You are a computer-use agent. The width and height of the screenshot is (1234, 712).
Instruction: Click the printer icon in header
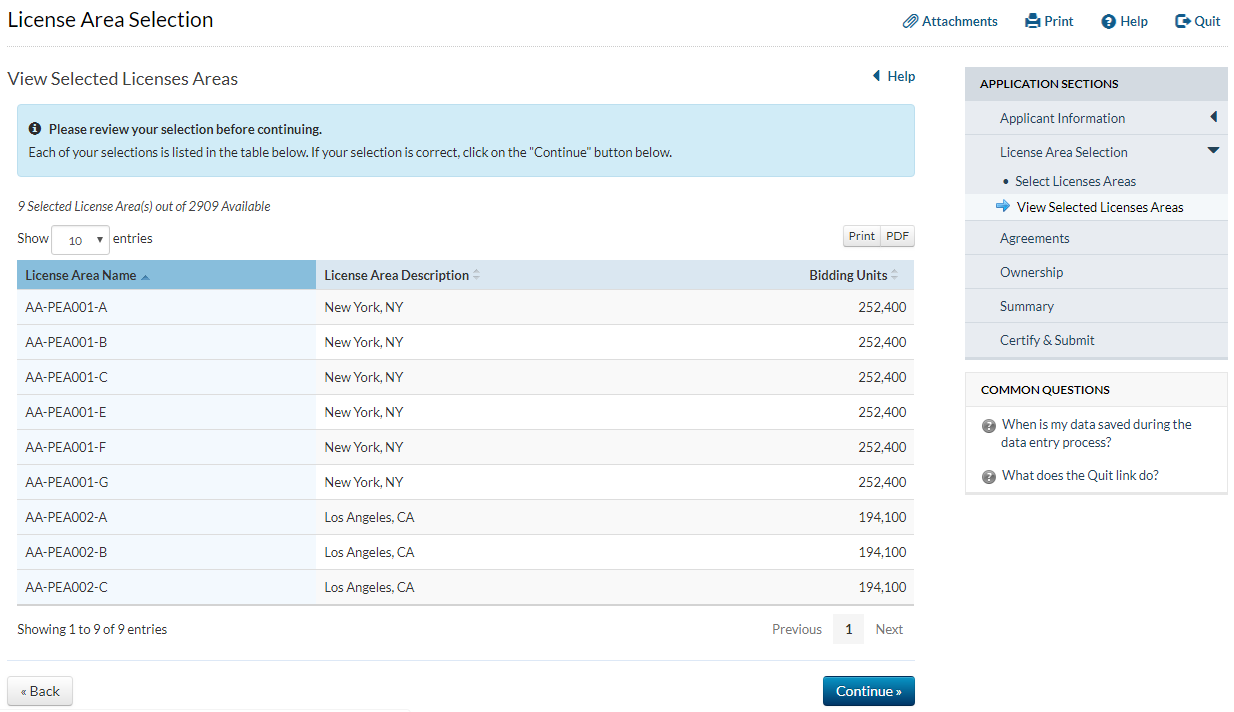[1033, 21]
